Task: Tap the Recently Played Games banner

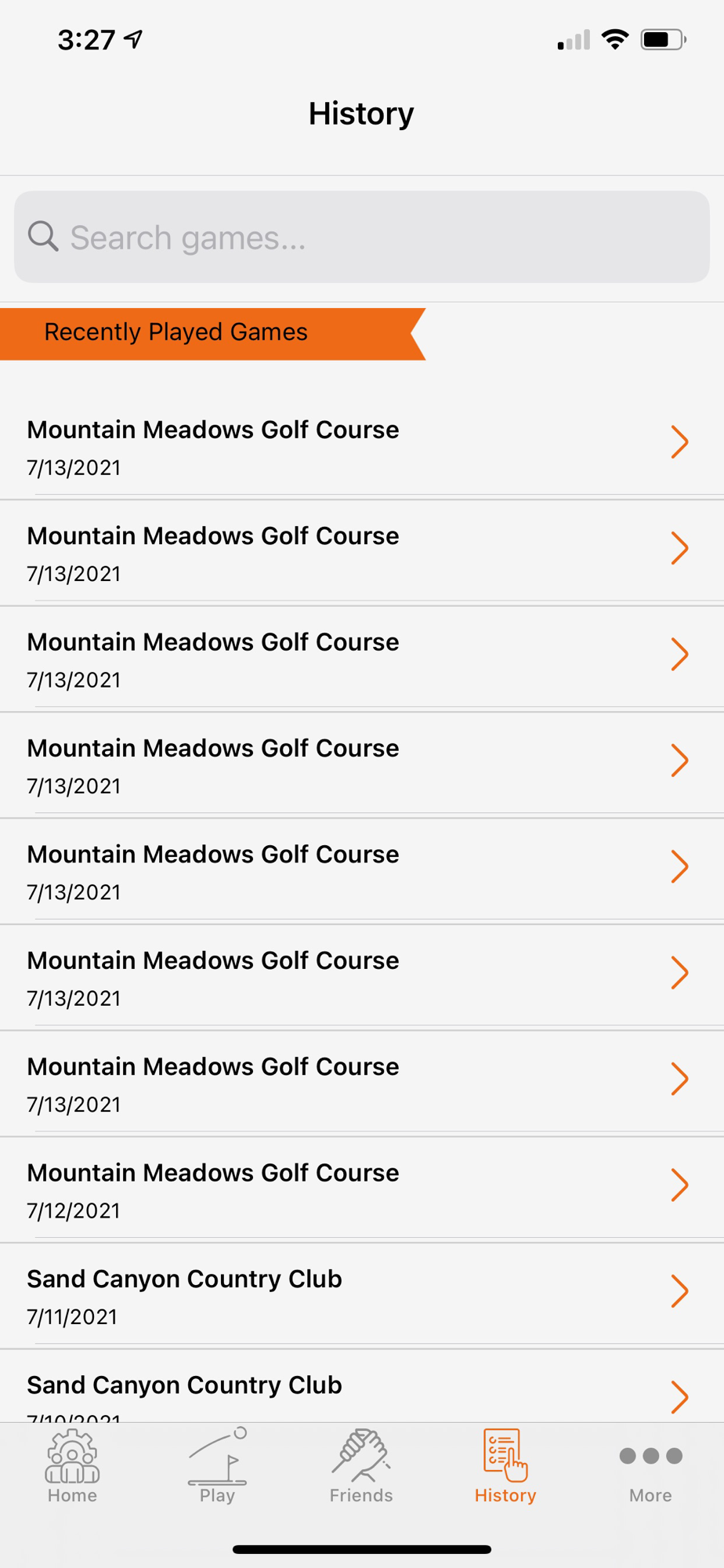Action: [213, 334]
